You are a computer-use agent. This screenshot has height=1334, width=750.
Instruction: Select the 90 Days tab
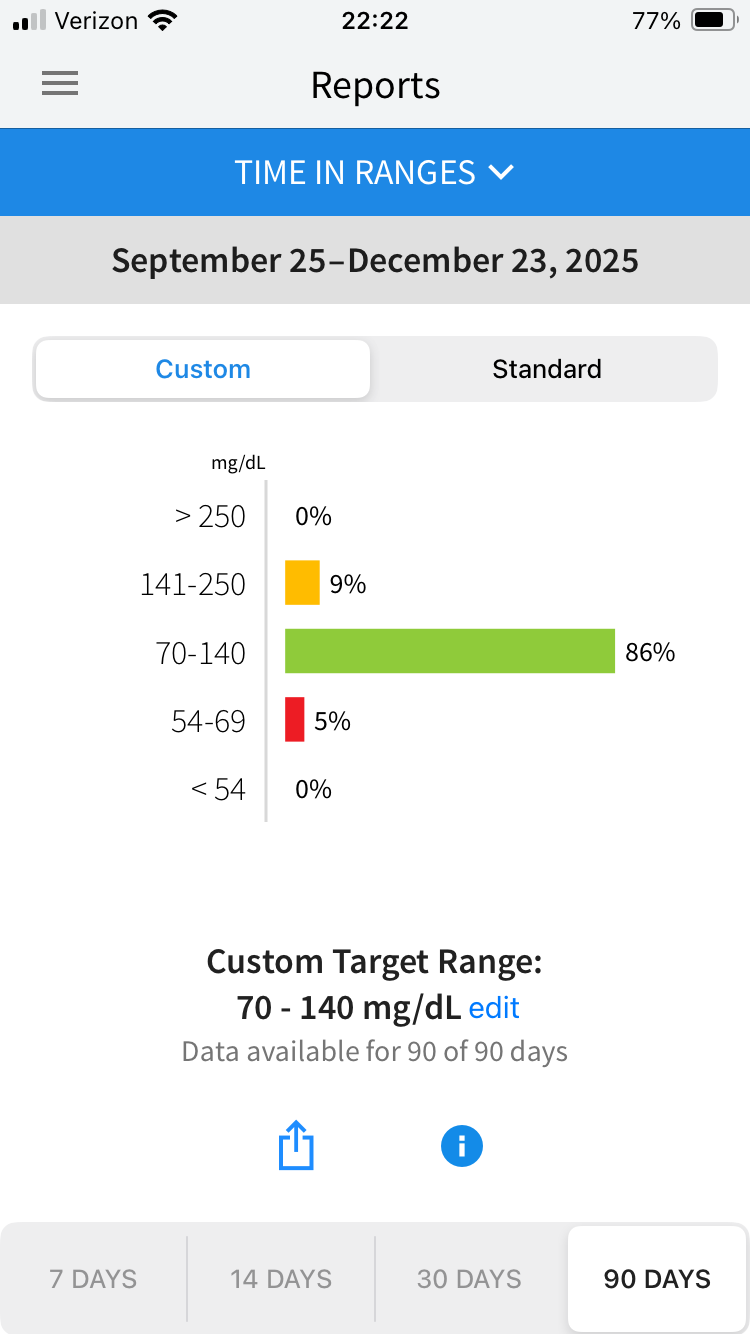pos(657,1279)
